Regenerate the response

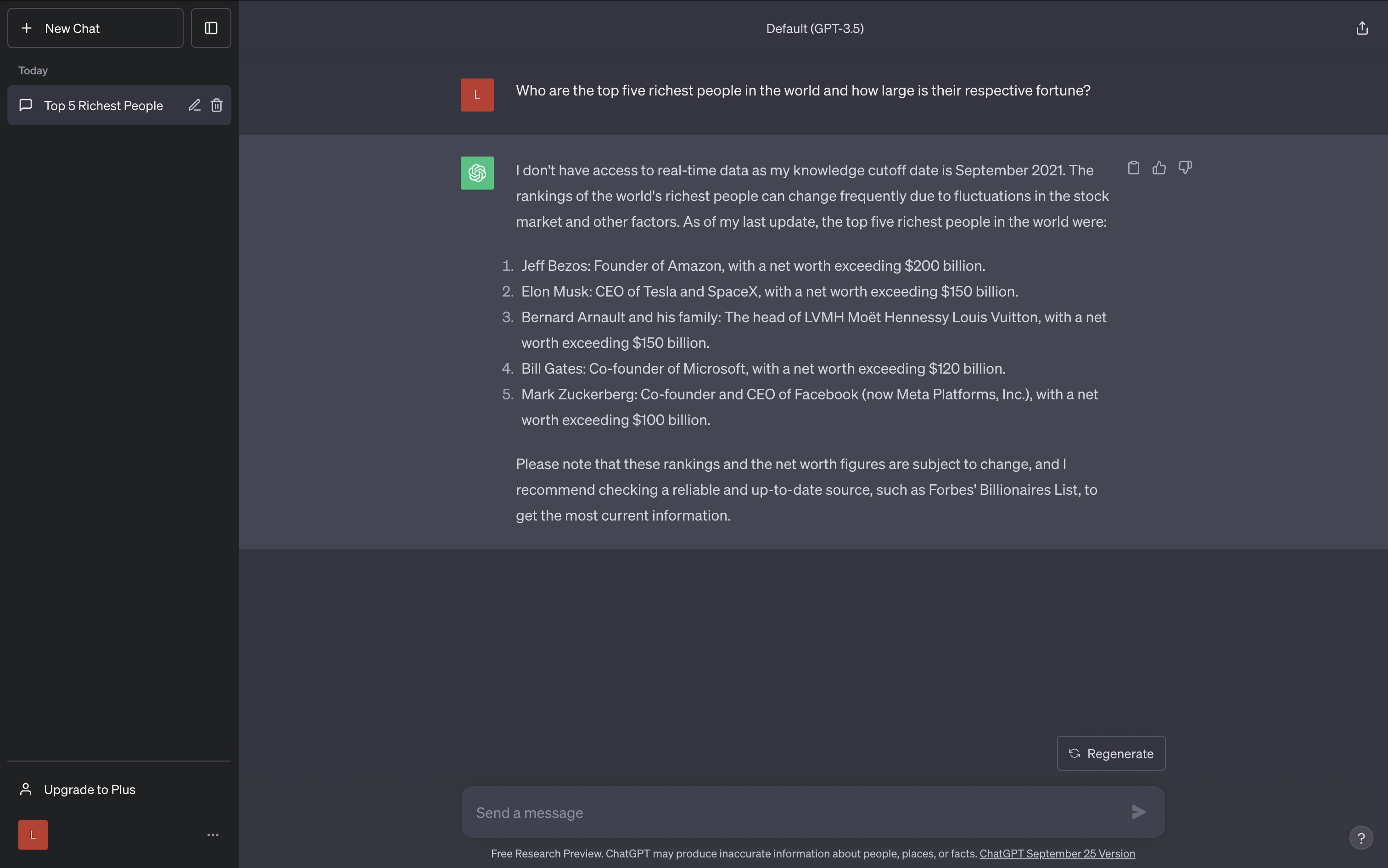(x=1111, y=753)
